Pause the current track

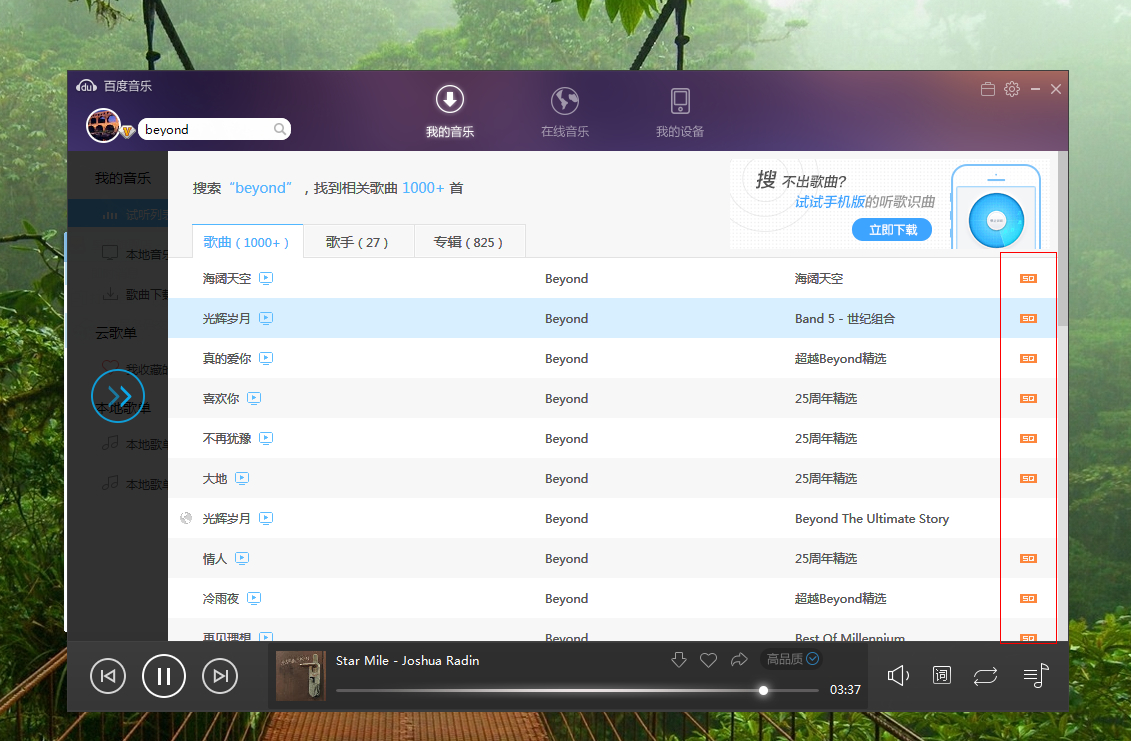[x=164, y=676]
